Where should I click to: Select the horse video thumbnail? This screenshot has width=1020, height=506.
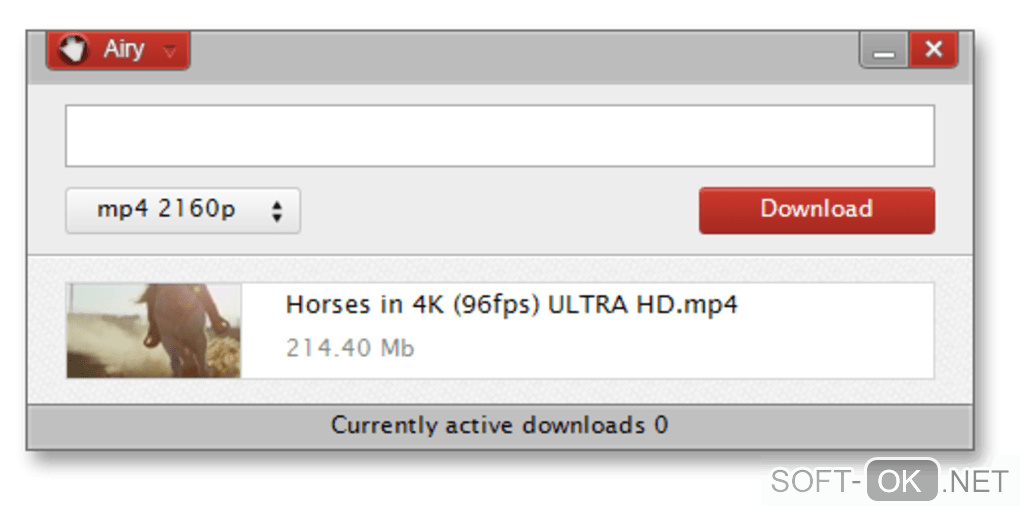154,330
